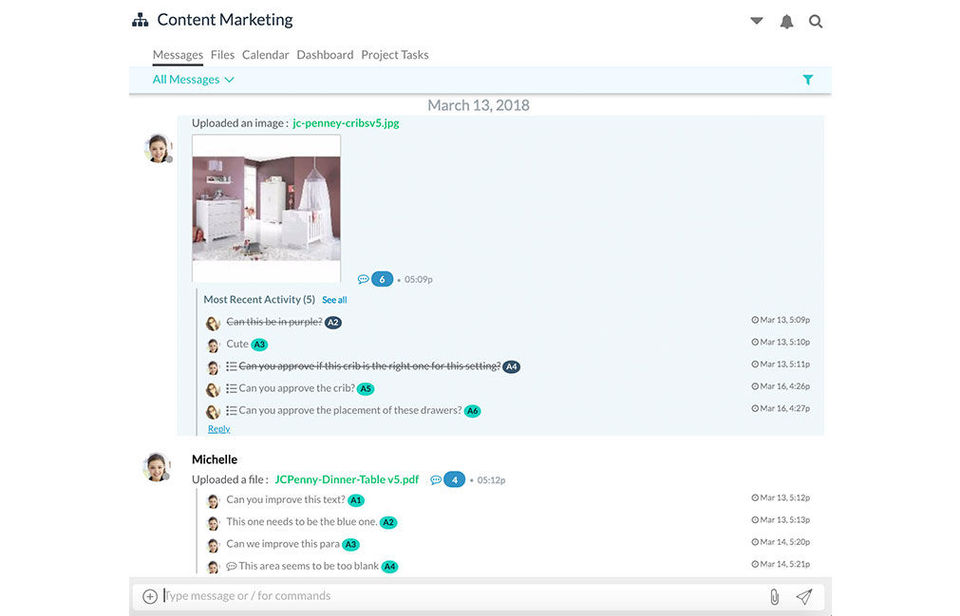
Task: Open the jc-penney-cribsv5.jpg file link
Action: (346, 123)
